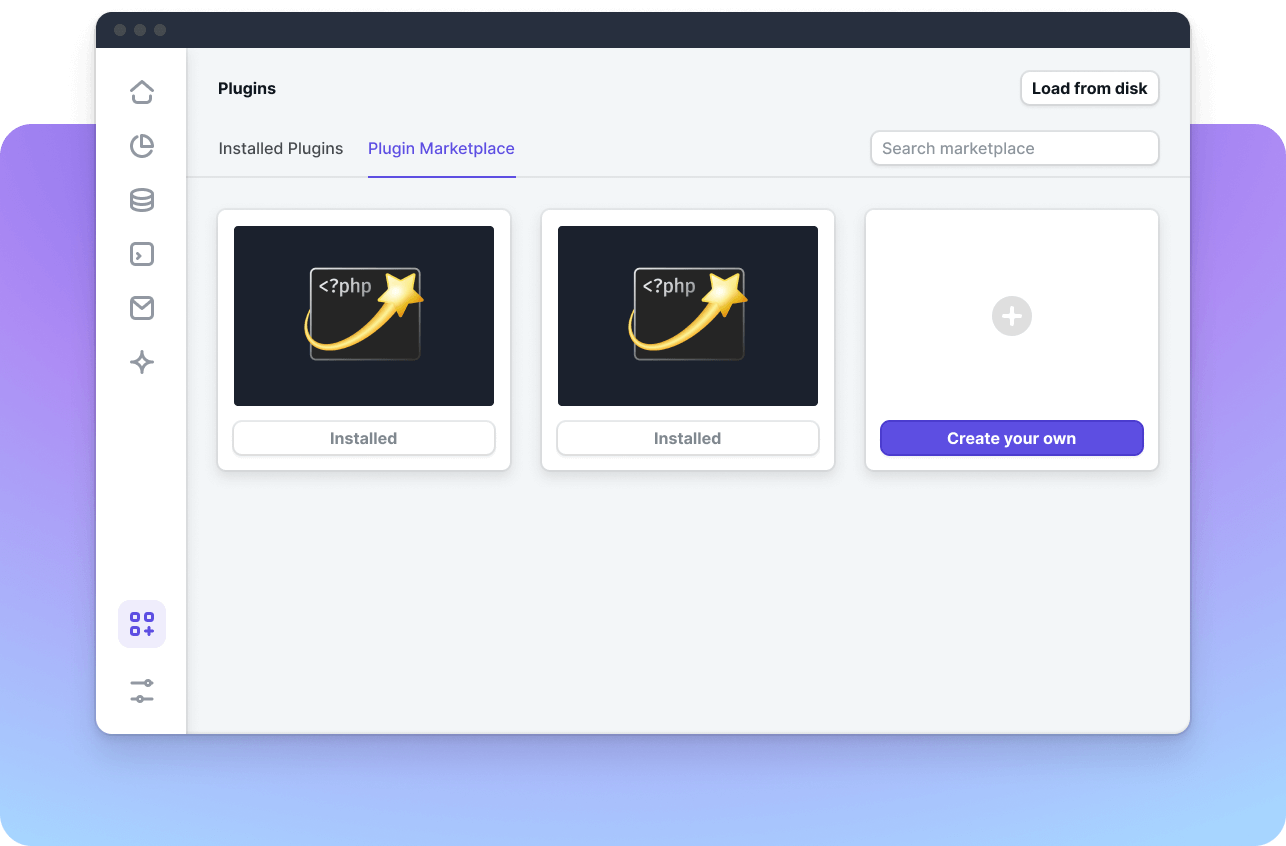Viewport: 1286px width, 846px height.
Task: Select the analytics pie chart sidebar icon
Action: (141, 145)
